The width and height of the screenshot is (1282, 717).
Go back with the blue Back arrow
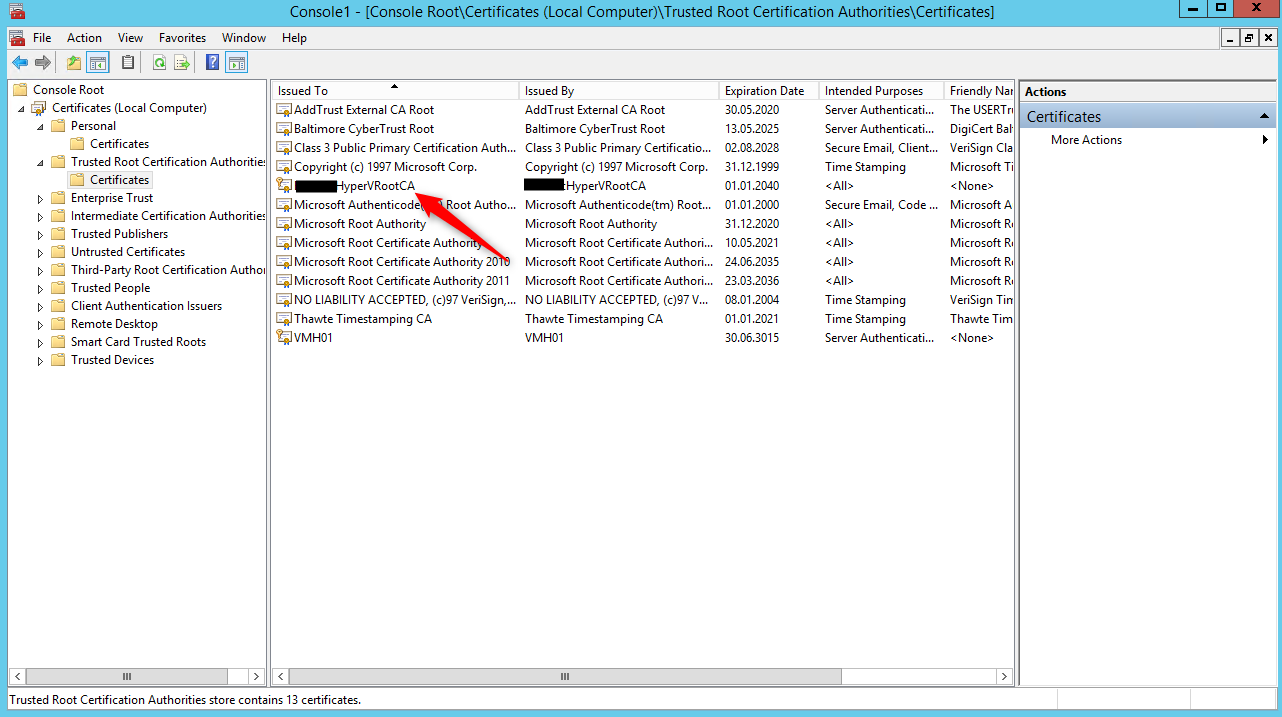(x=20, y=63)
